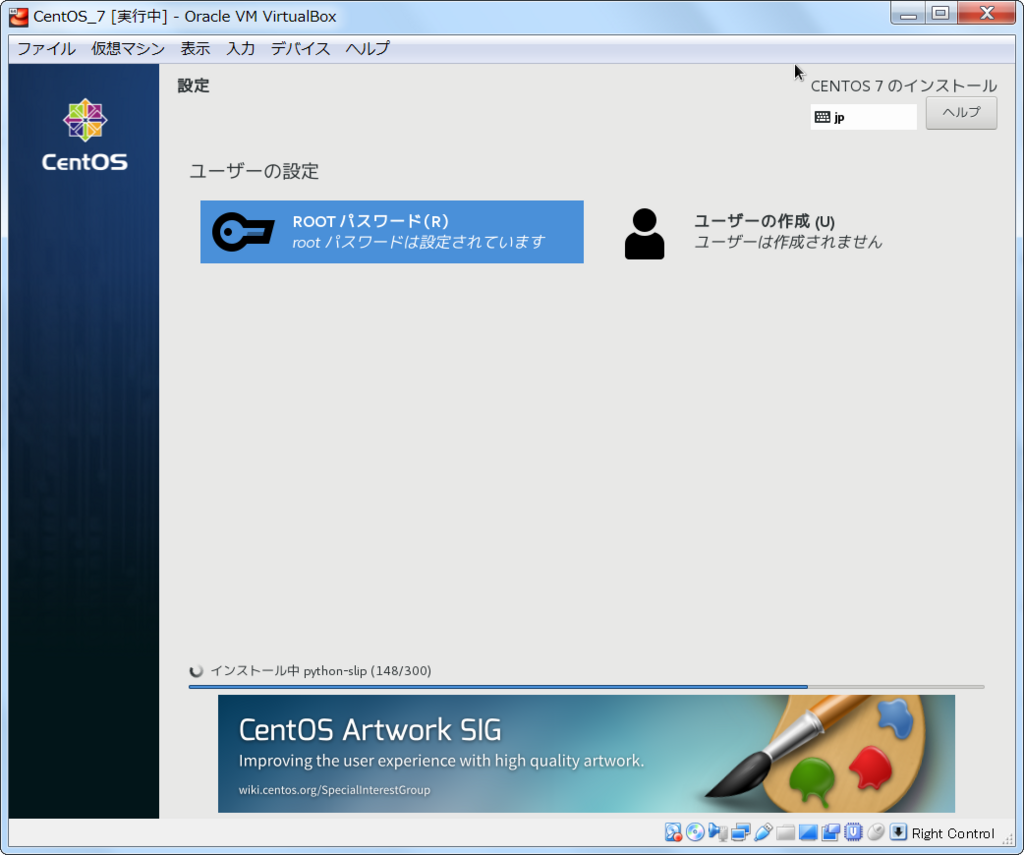Viewport: 1024px width, 855px height.
Task: Maximize the VirtualBox window
Action: click(x=940, y=14)
